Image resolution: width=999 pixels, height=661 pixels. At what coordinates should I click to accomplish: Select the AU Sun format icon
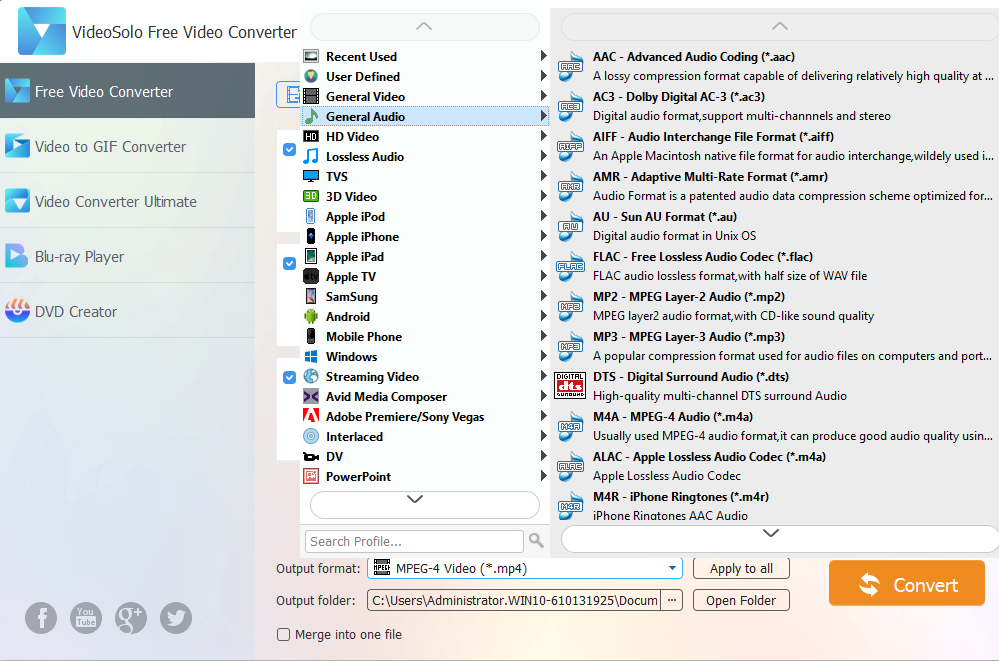pyautogui.click(x=570, y=226)
